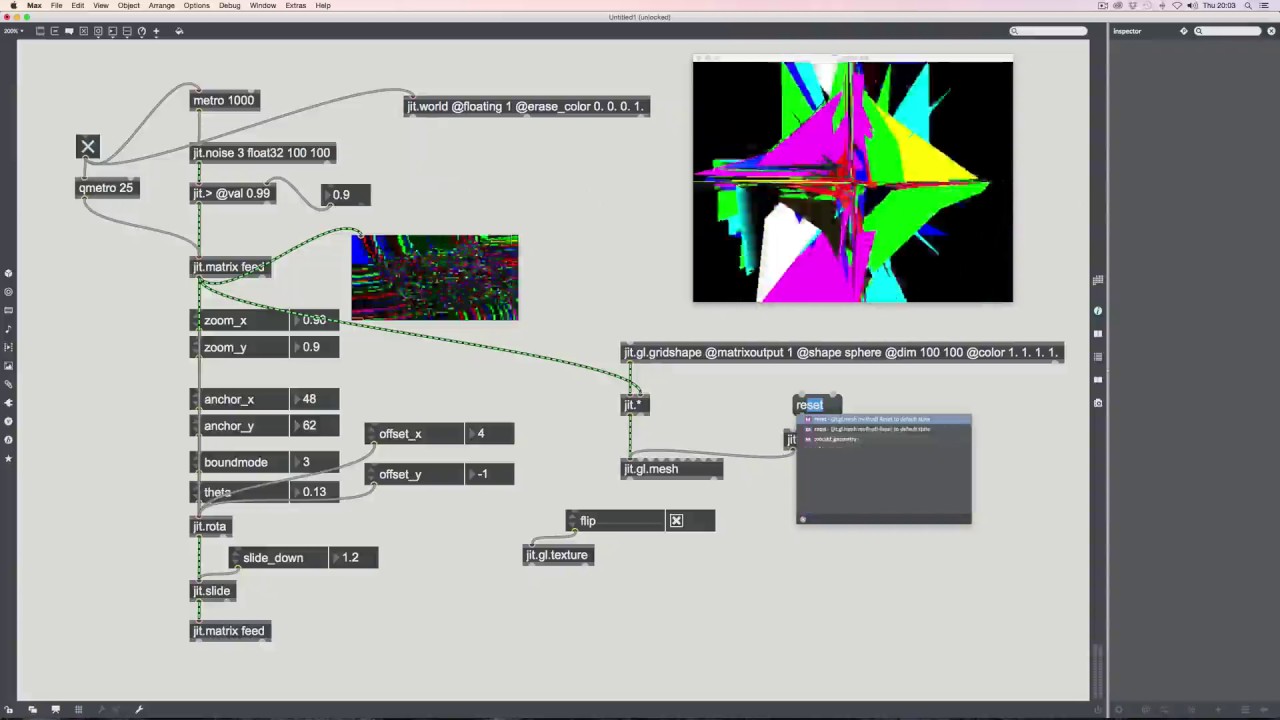Click the round info icon in right sidebar
Viewport: 1280px width, 720px height.
coord(1098,311)
